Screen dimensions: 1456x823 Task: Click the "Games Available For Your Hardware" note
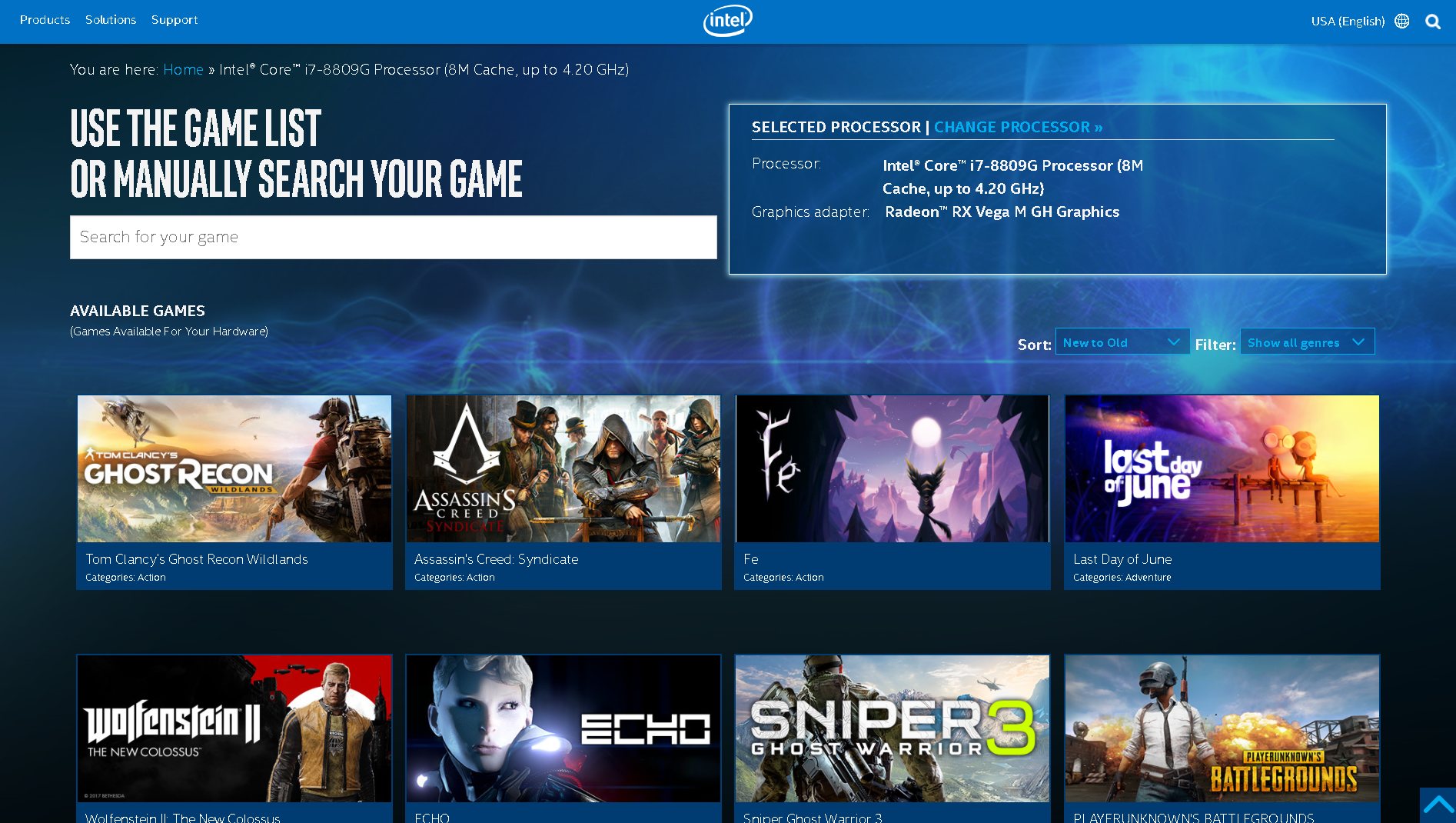pyautogui.click(x=169, y=332)
